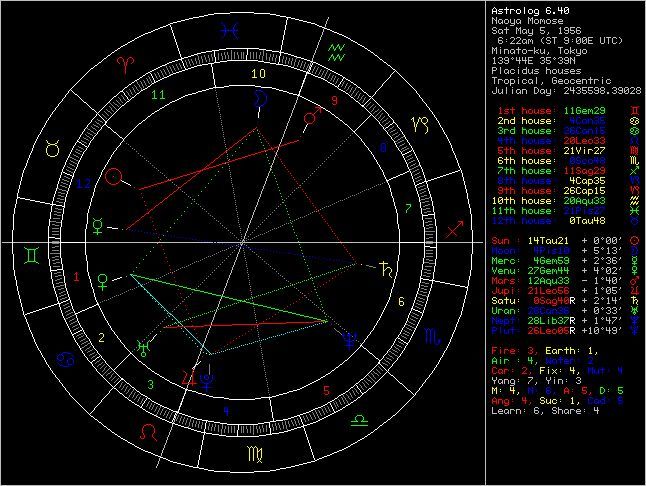The height and width of the screenshot is (486, 646).
Task: Click the Uranus symbol inside the chart
Action: click(x=143, y=348)
